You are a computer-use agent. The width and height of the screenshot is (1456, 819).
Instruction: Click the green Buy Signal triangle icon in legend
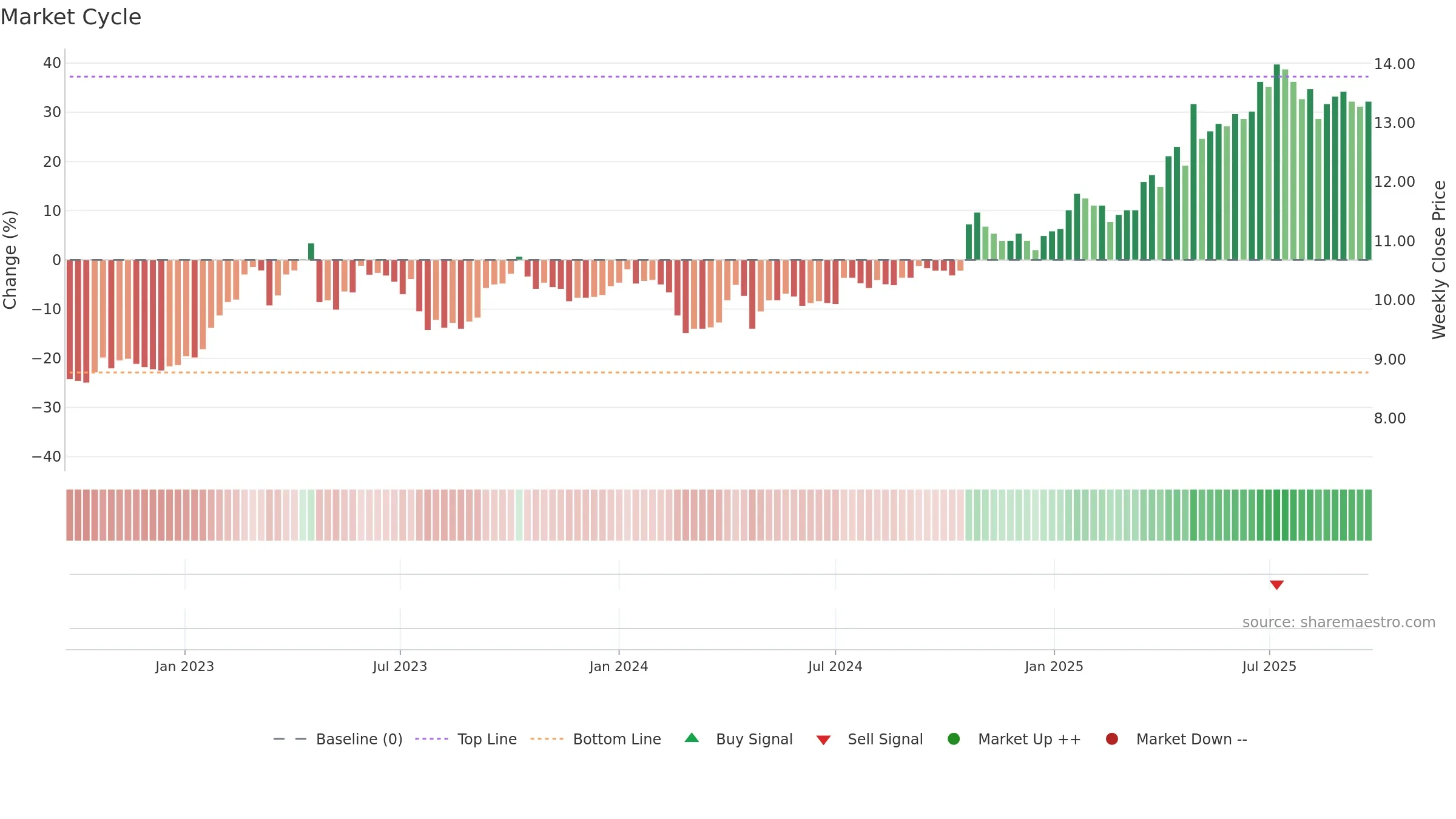[x=692, y=738]
